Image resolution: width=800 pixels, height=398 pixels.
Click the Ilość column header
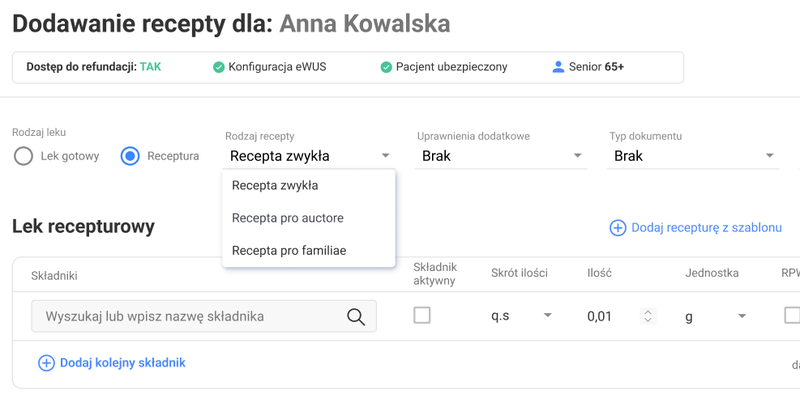pyautogui.click(x=599, y=273)
